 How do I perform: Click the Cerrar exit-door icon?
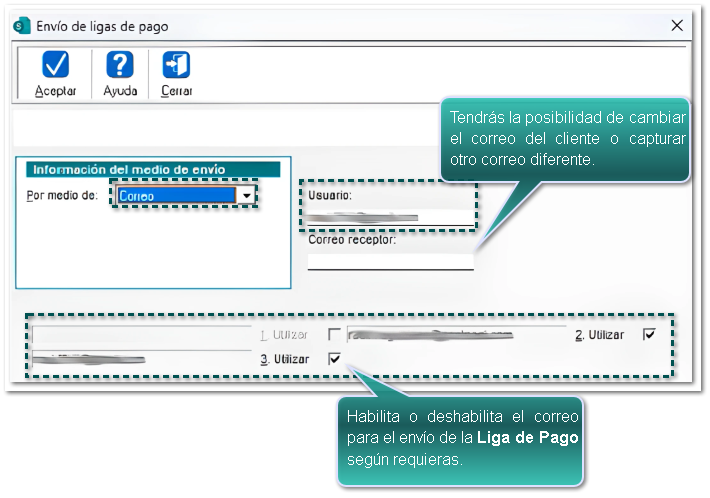(x=176, y=64)
